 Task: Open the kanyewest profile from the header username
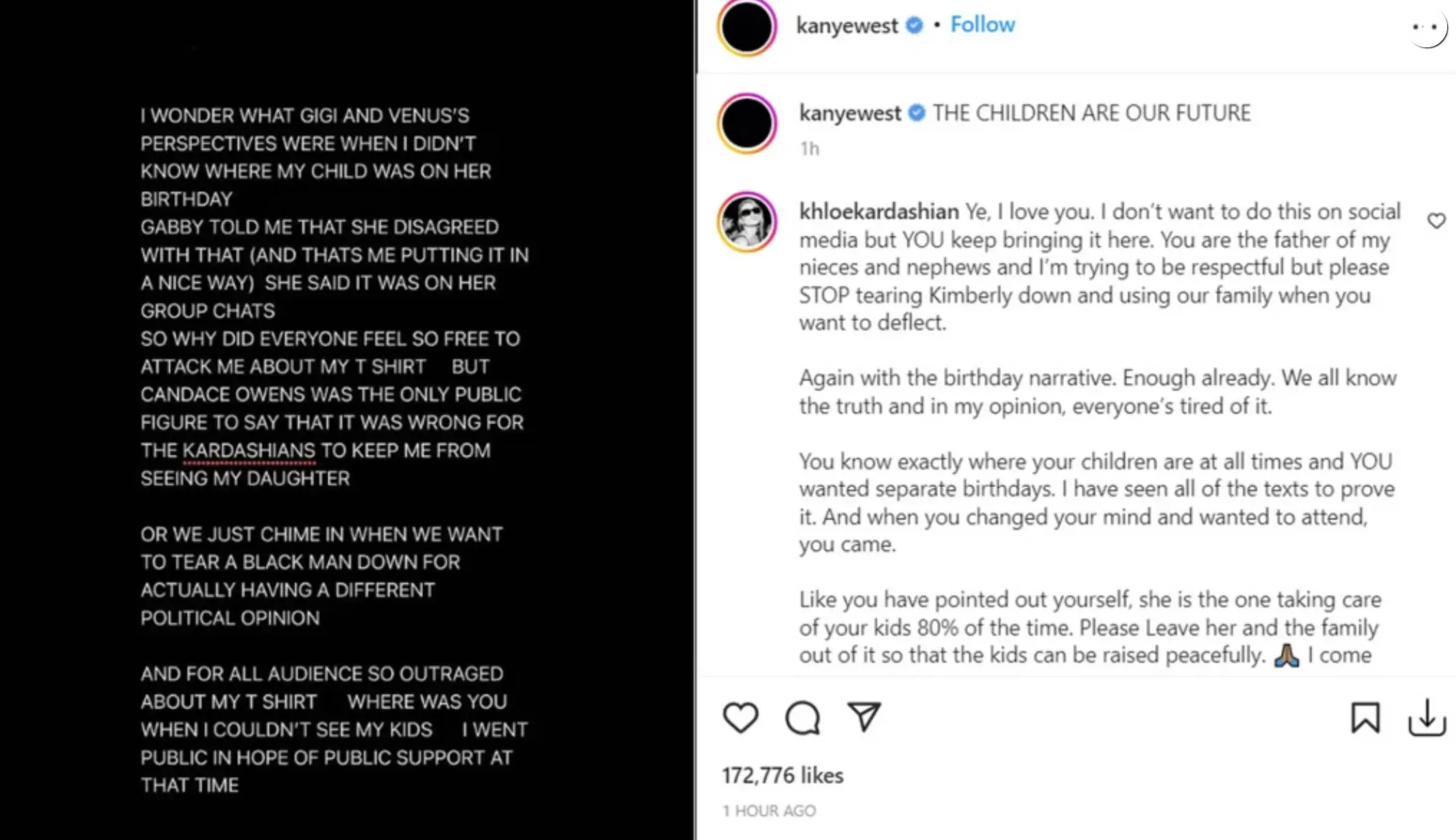pyautogui.click(x=846, y=25)
